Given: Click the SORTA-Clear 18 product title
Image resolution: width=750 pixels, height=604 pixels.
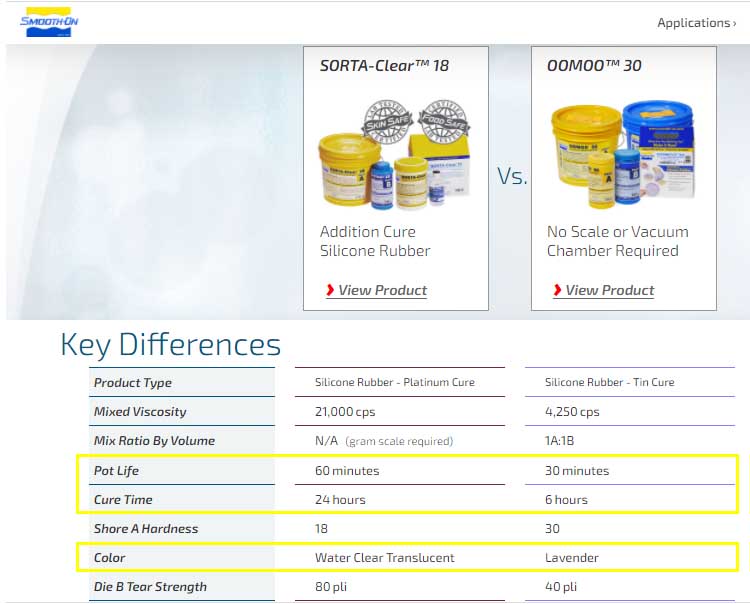Looking at the screenshot, I should tap(384, 66).
